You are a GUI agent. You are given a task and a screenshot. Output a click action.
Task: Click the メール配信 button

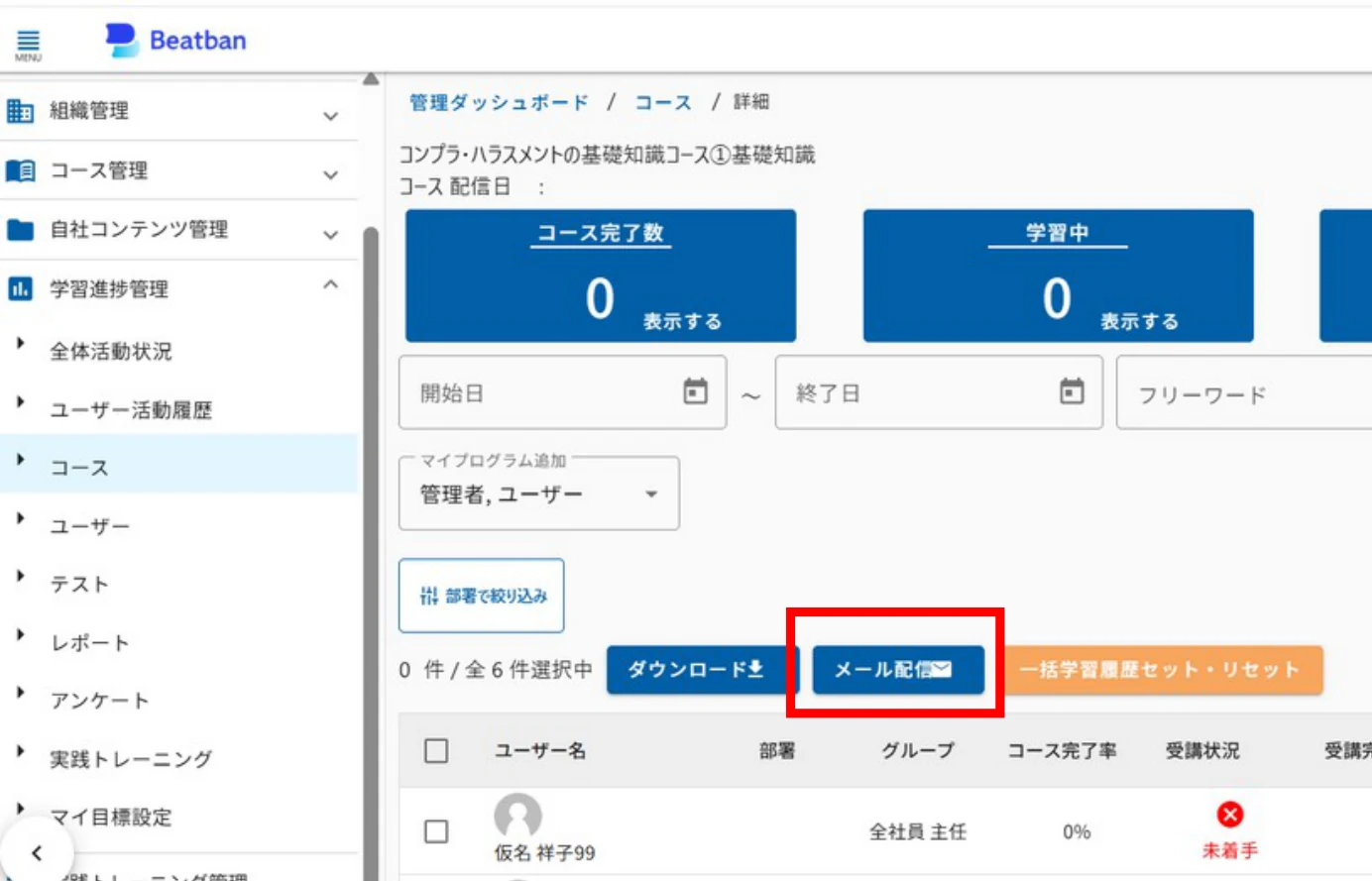pyautogui.click(x=898, y=670)
